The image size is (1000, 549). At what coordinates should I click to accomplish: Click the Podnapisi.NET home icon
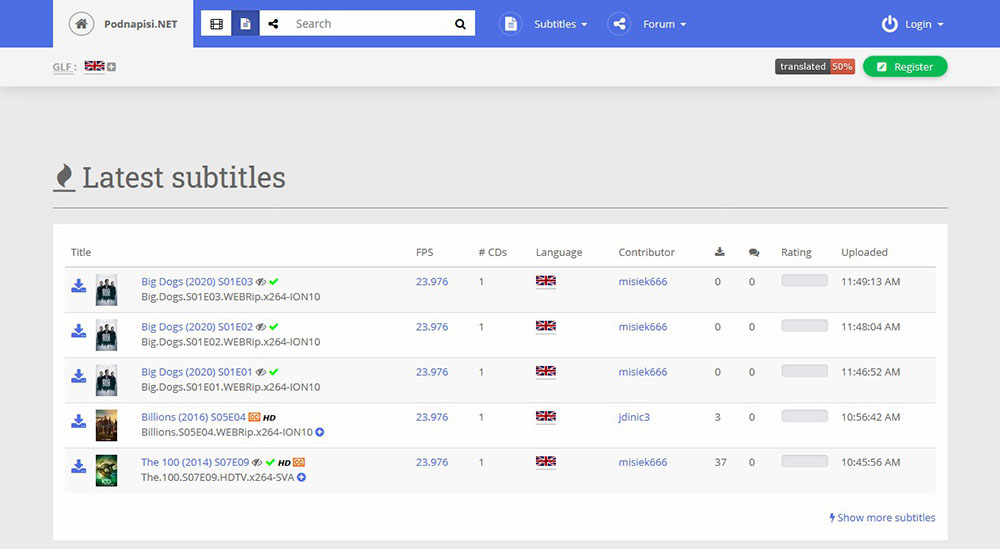click(82, 24)
